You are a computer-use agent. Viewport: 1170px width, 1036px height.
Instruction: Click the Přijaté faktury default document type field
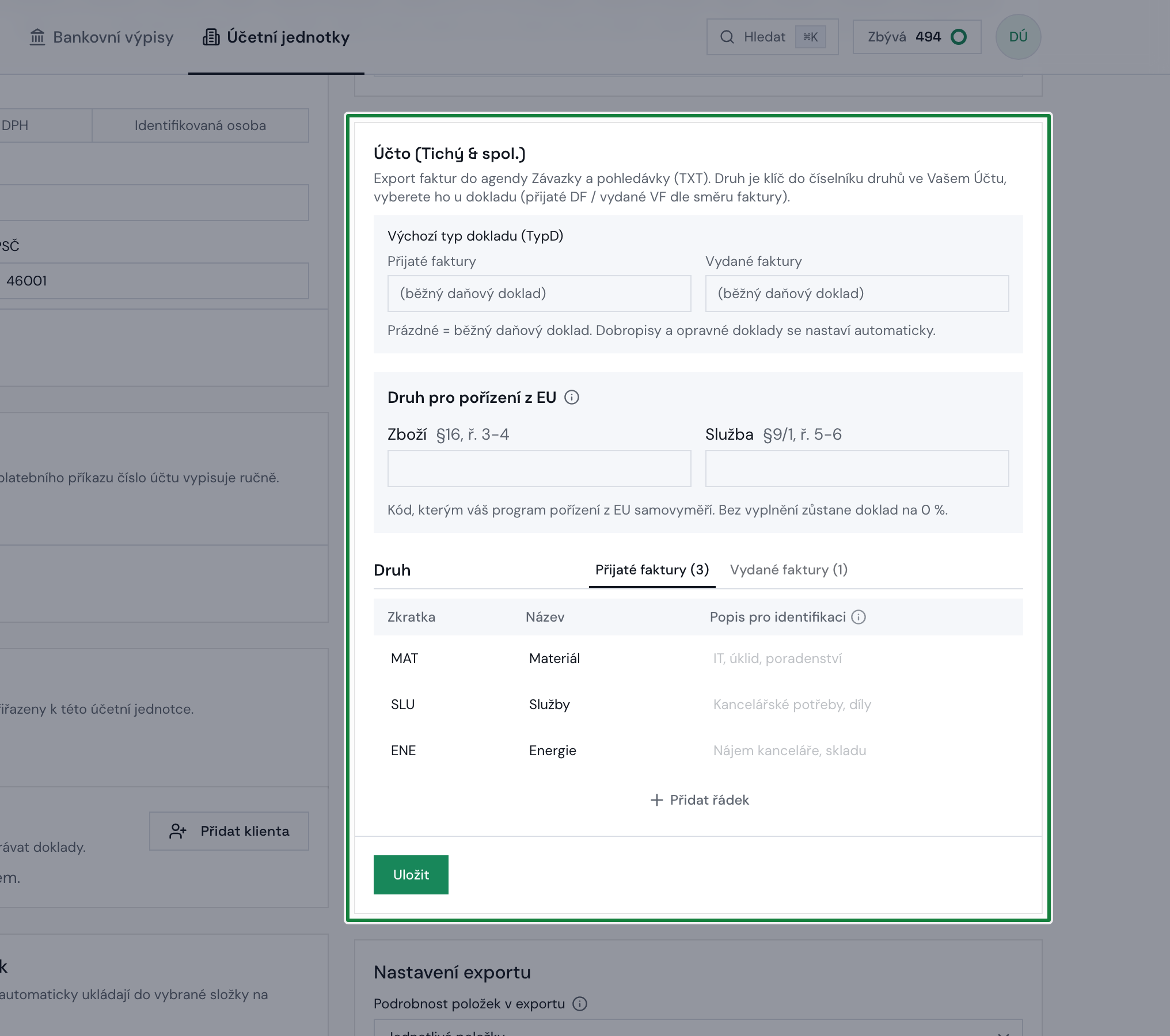coord(540,294)
